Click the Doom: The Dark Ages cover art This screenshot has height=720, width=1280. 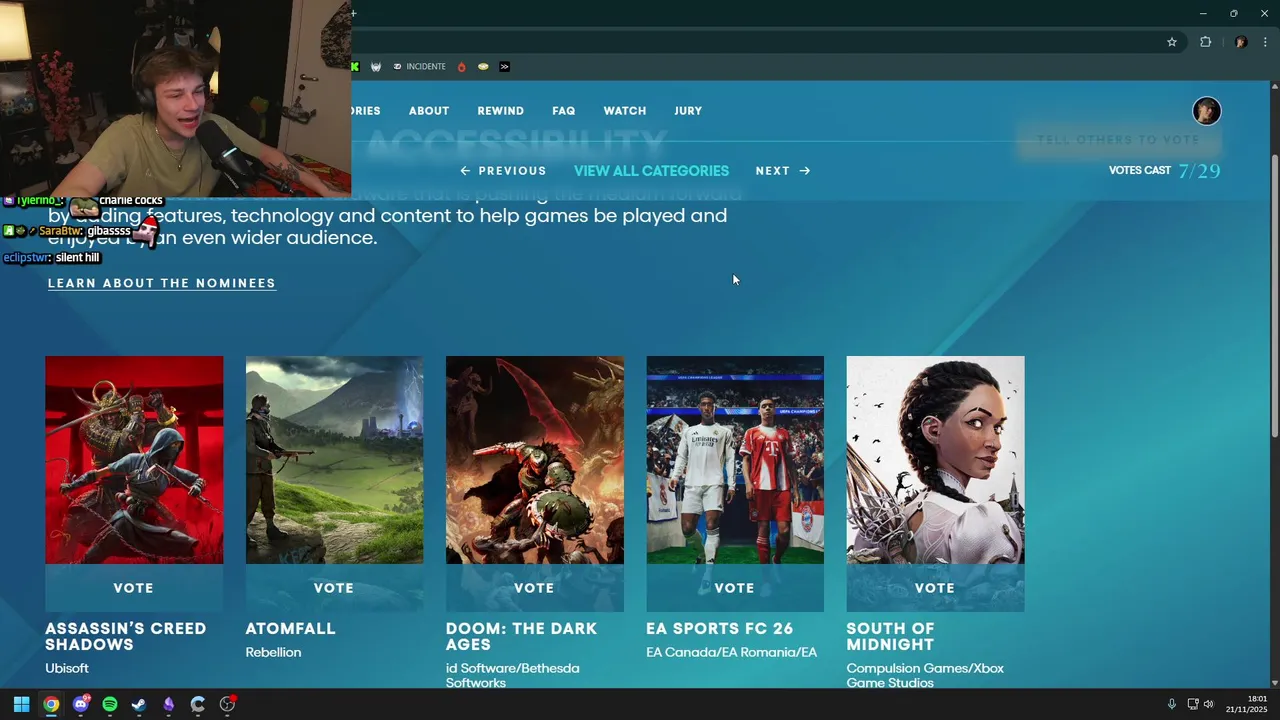point(534,460)
